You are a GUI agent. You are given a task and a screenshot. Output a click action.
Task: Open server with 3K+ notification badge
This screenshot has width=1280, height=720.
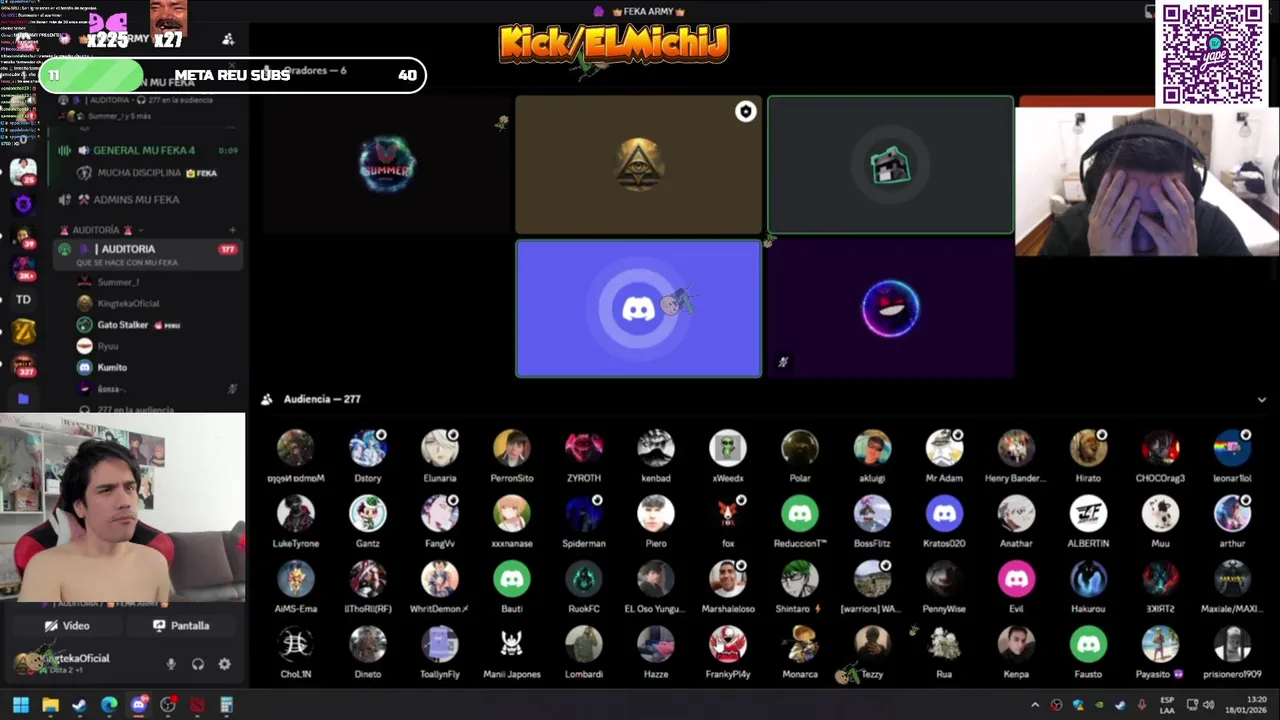(23, 268)
